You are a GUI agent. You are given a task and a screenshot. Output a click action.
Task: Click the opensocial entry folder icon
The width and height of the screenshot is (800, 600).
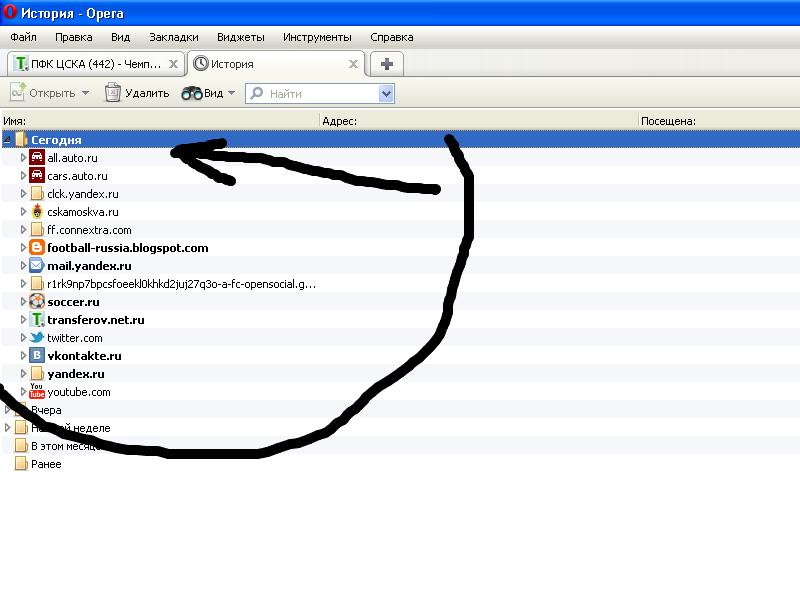click(x=37, y=284)
